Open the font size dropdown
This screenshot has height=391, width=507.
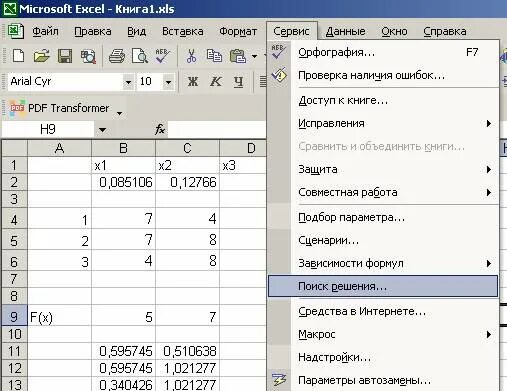[x=168, y=82]
